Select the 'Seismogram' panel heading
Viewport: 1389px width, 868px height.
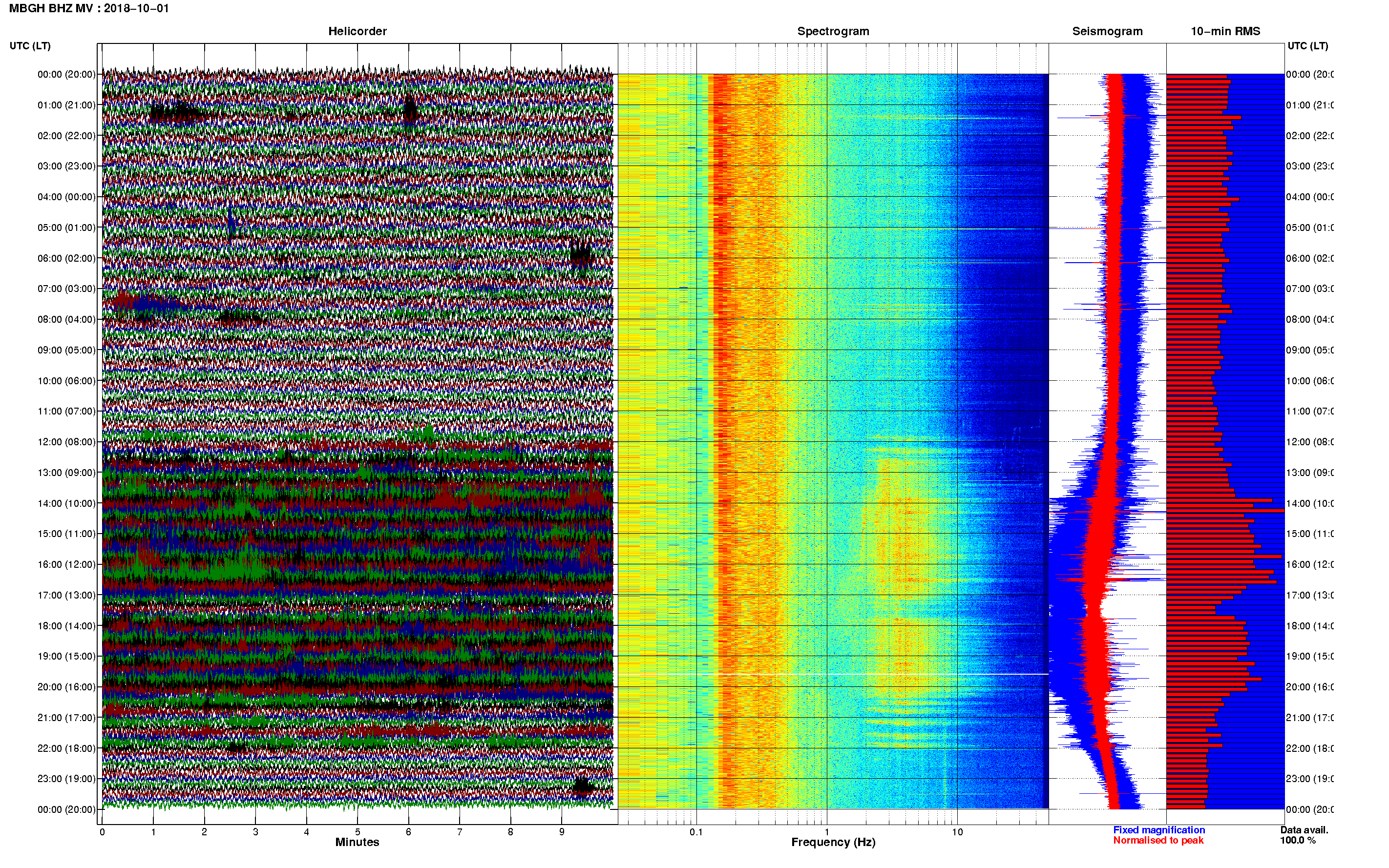pos(1107,31)
